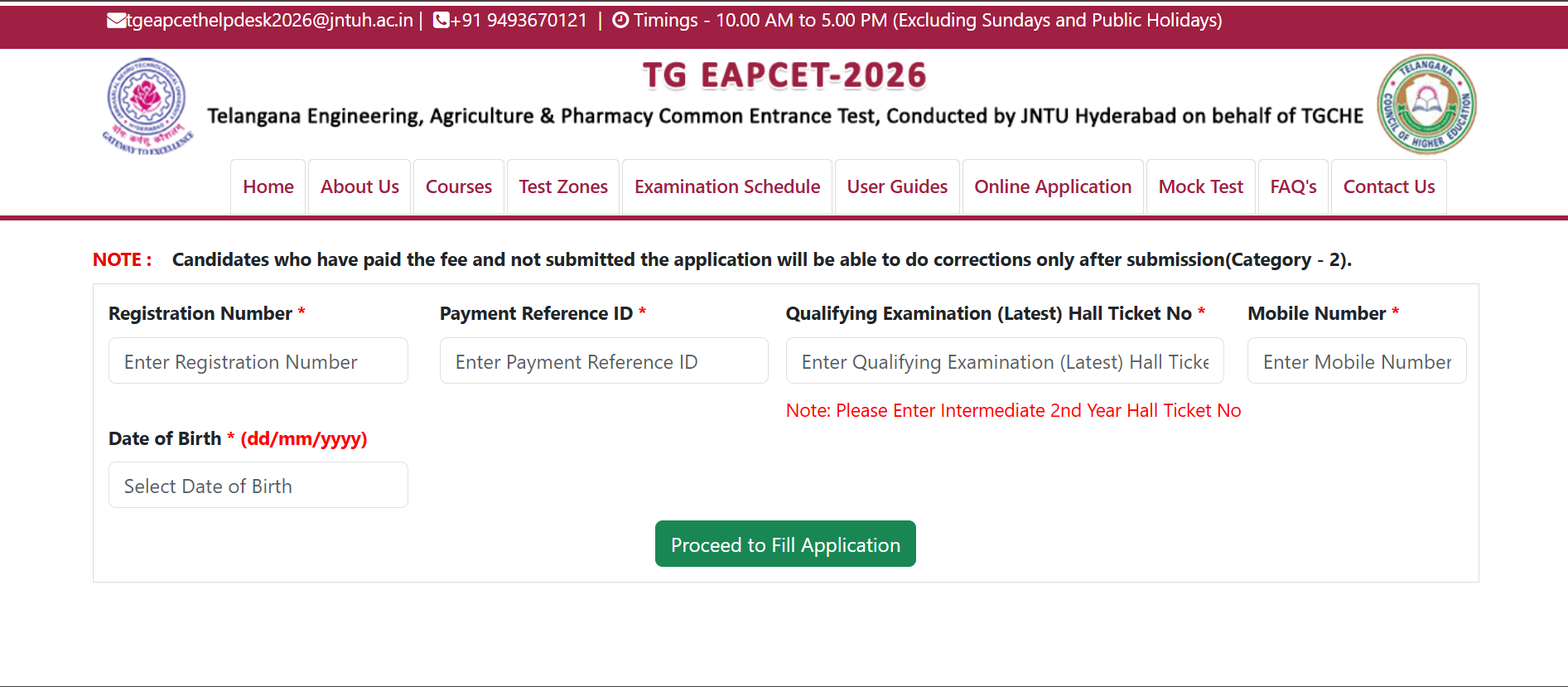View the FAQ's page
This screenshot has width=1568, height=687.
[1293, 187]
